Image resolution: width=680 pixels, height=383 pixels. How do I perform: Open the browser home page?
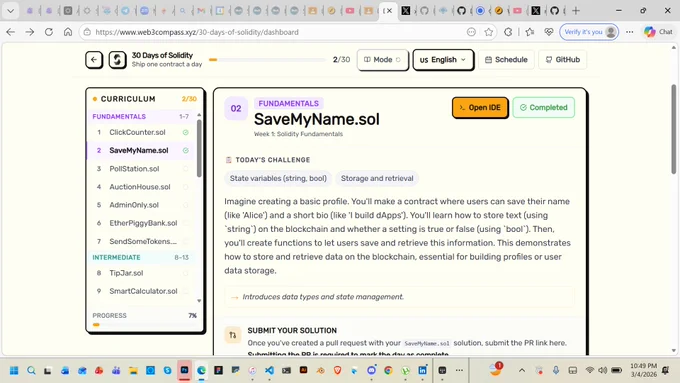pyautogui.click(x=68, y=32)
